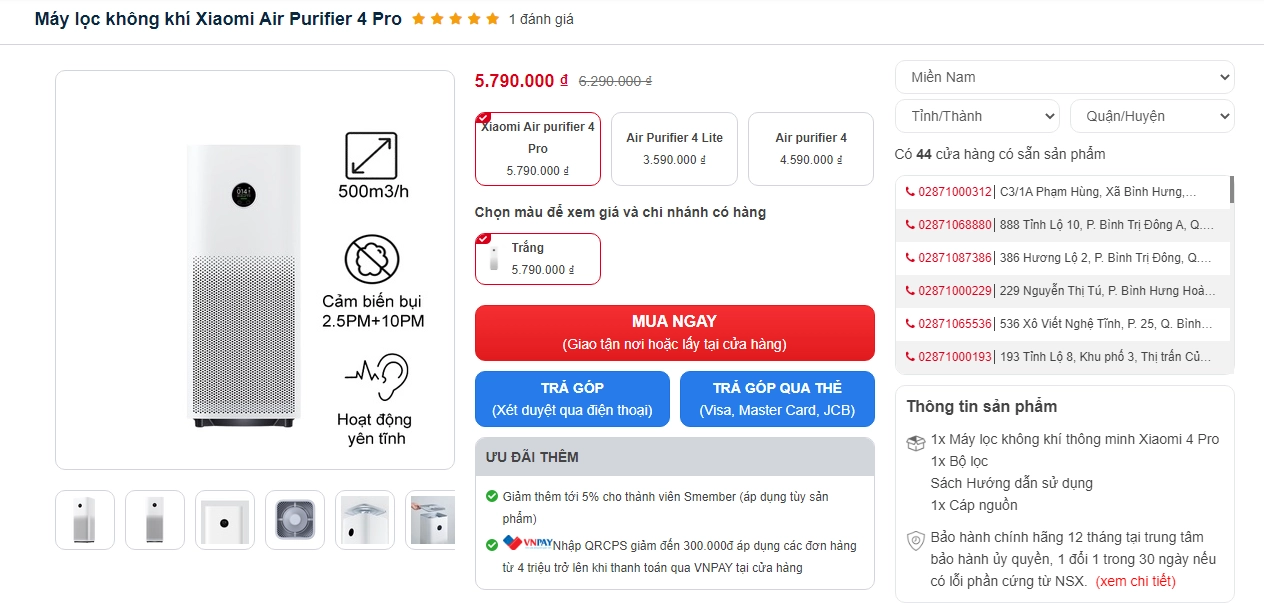Click the VNPAY logo in promotions
Viewport: 1264px width, 603px height.
527,544
